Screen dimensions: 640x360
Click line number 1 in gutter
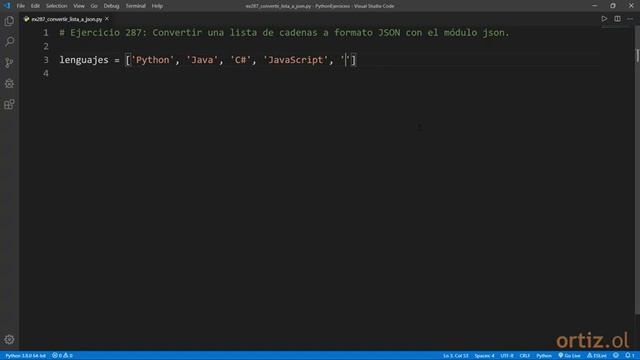[46, 33]
